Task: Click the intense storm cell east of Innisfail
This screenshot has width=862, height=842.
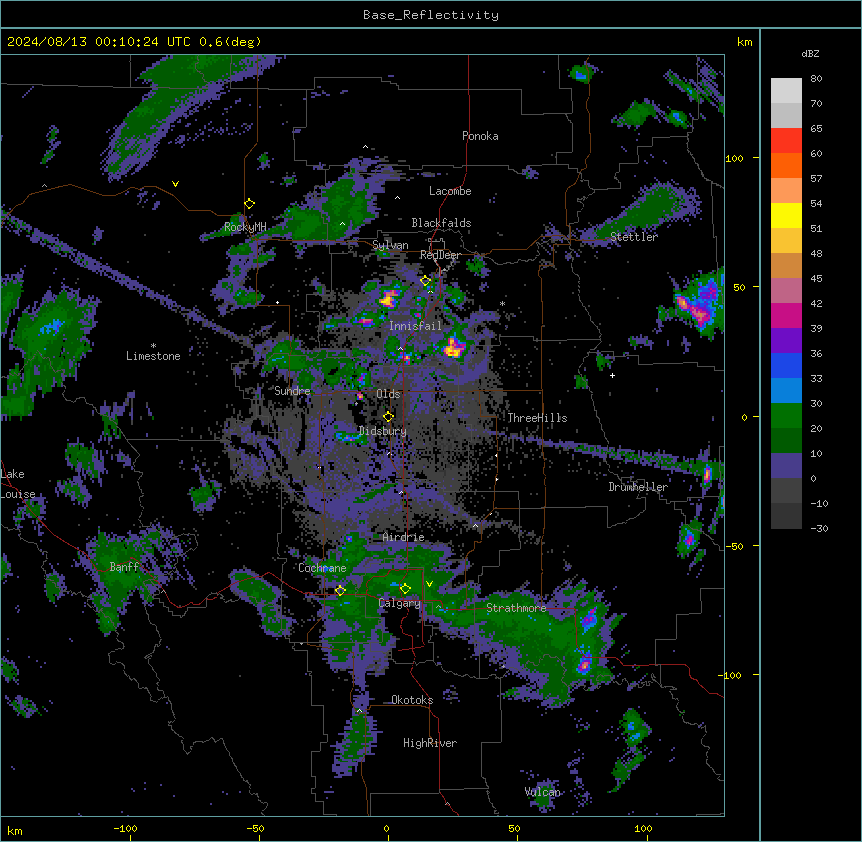Action: point(454,348)
